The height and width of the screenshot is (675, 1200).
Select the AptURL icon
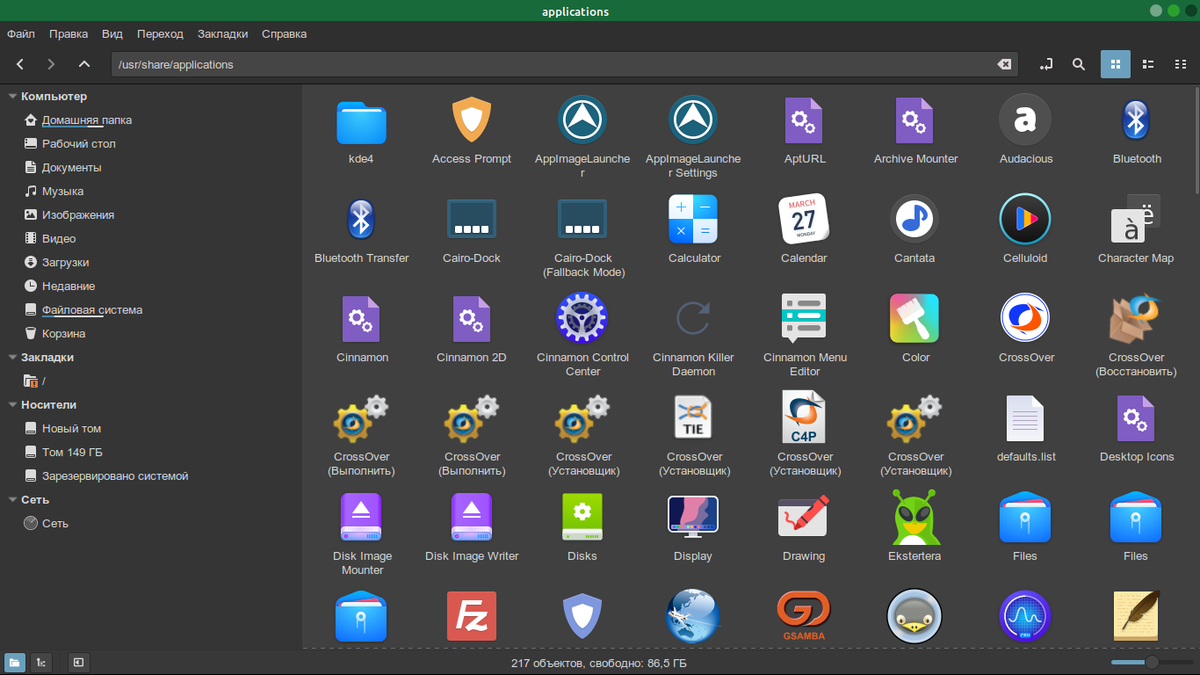804,121
